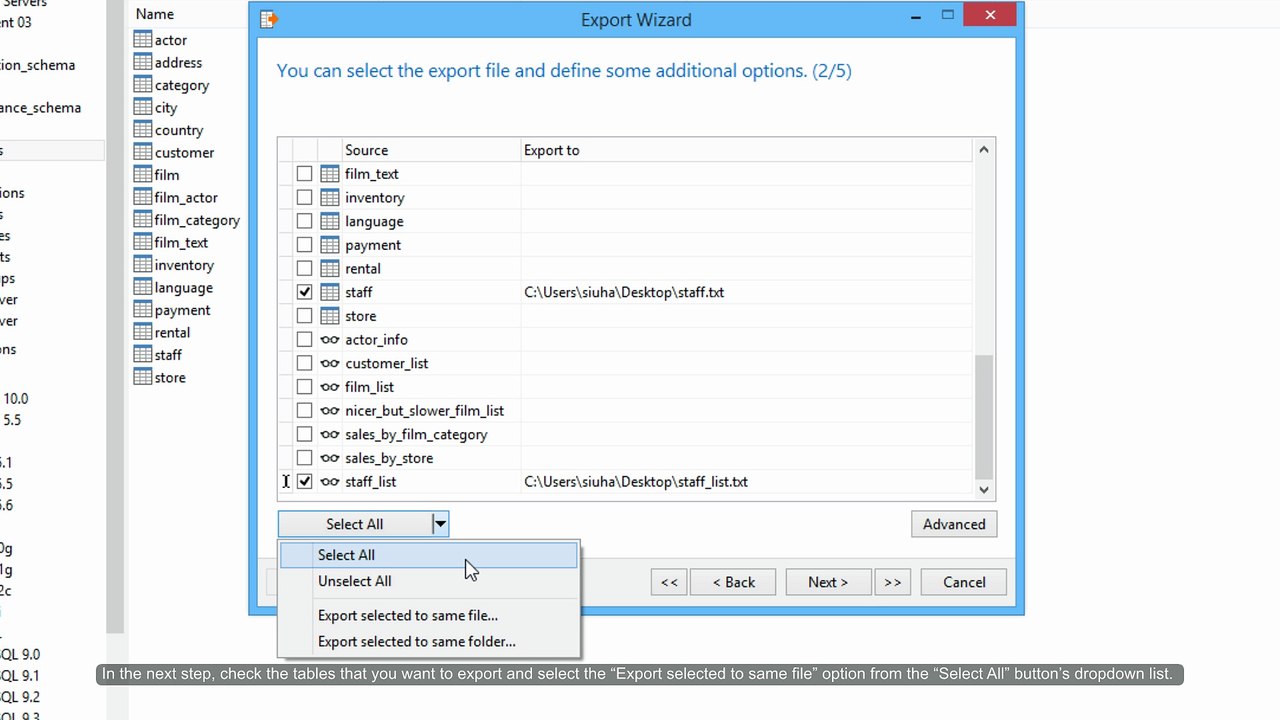Click the customer table icon in background list
This screenshot has height=720, width=1280.
click(143, 152)
